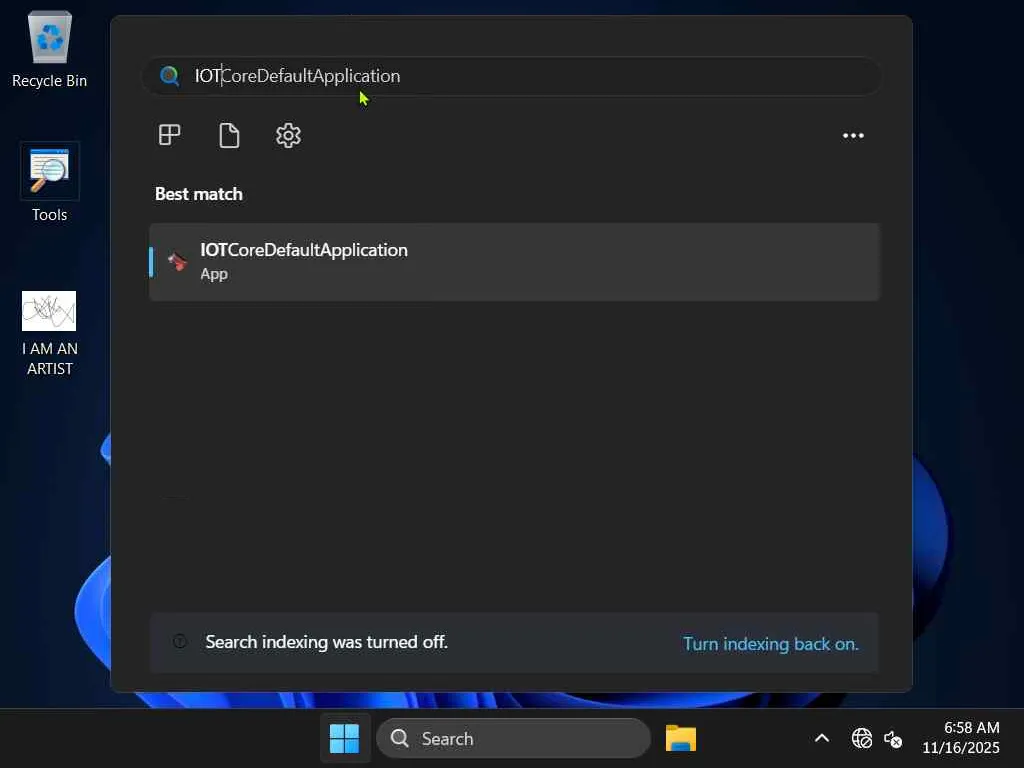
Task: Show hidden system tray icons
Action: tap(822, 739)
